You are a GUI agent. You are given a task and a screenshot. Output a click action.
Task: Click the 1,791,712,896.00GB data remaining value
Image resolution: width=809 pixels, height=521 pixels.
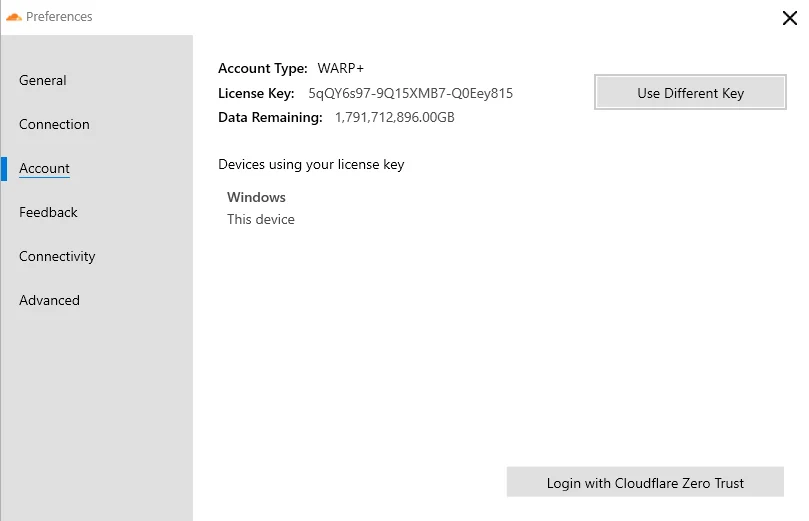[x=395, y=118]
